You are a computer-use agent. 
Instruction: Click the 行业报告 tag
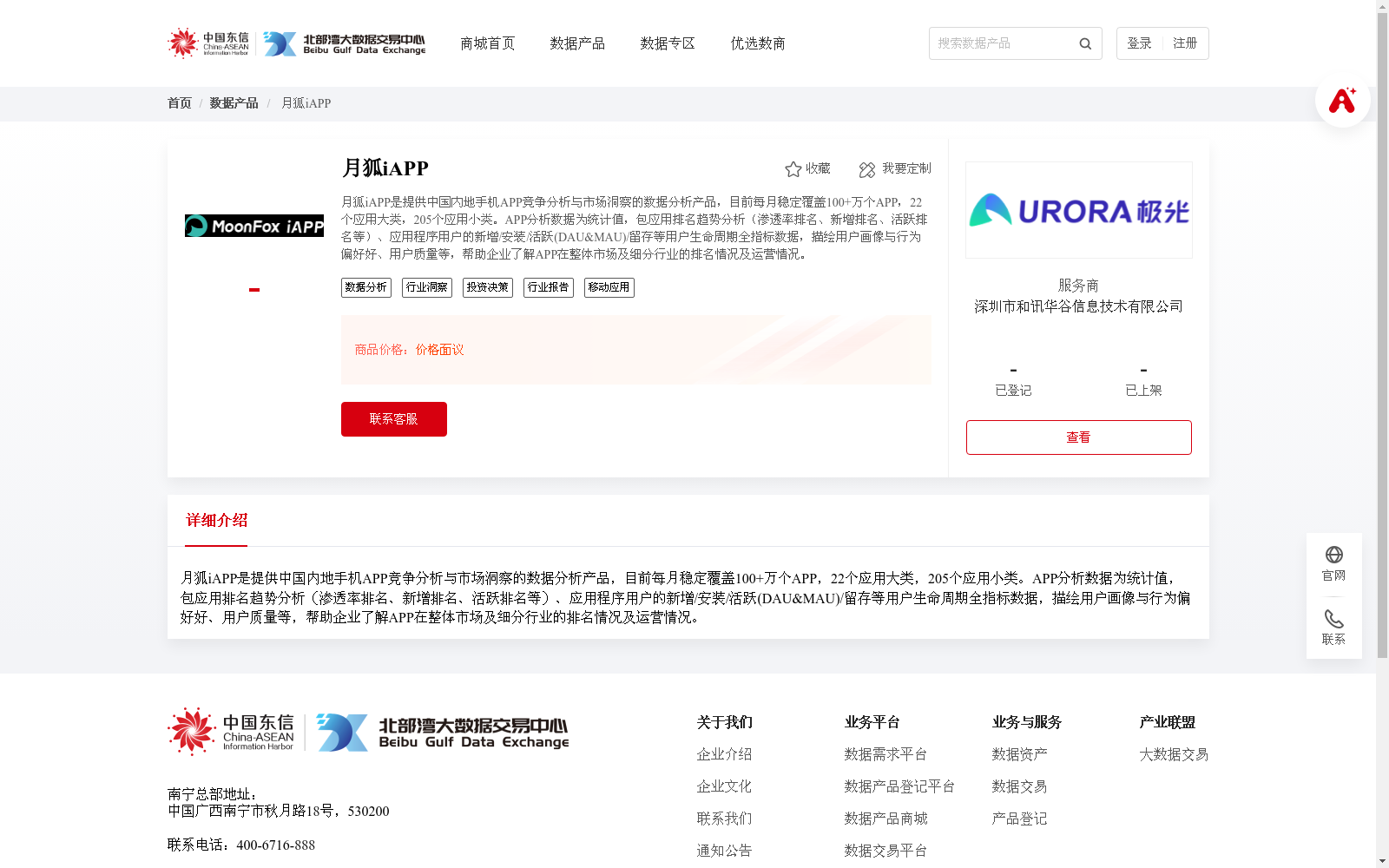pyautogui.click(x=549, y=287)
